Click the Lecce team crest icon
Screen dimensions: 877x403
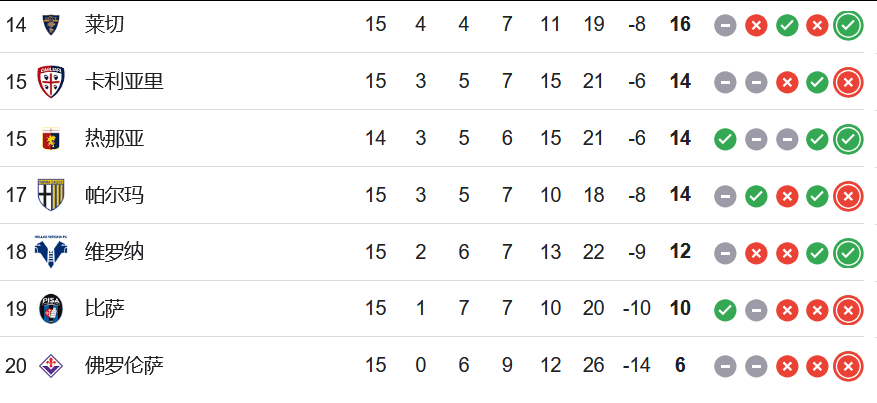(x=51, y=25)
